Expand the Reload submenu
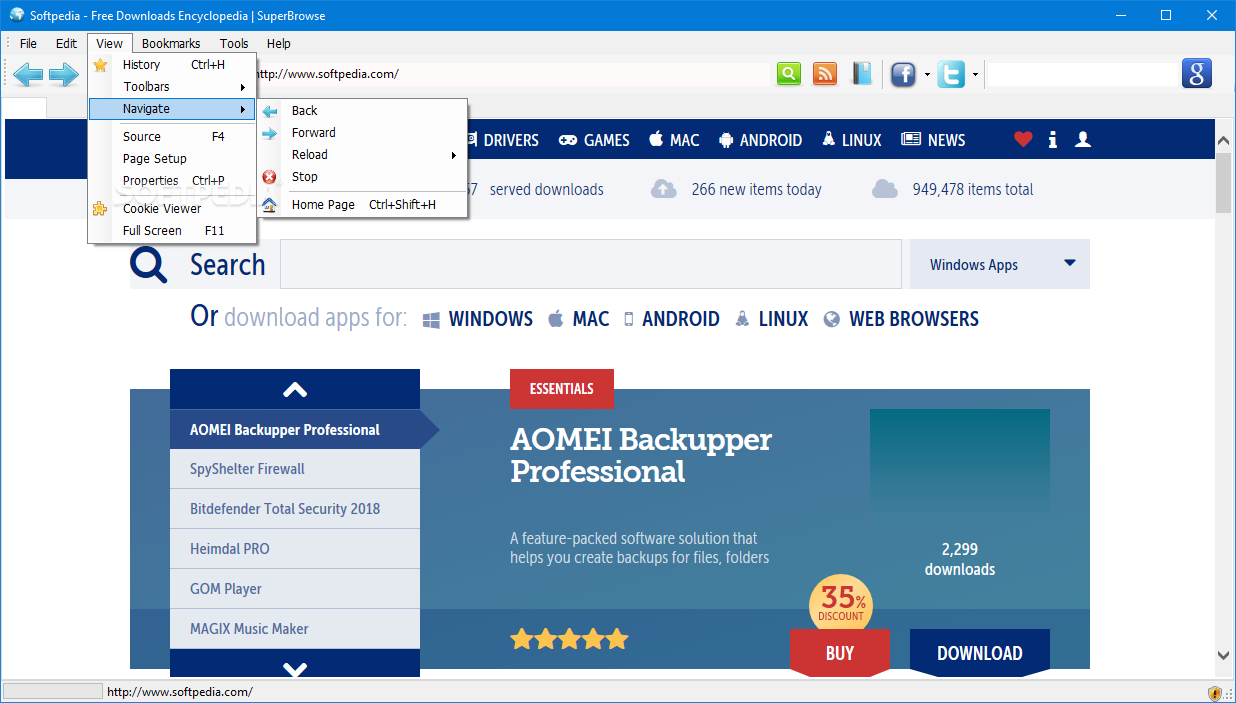 click(x=362, y=155)
